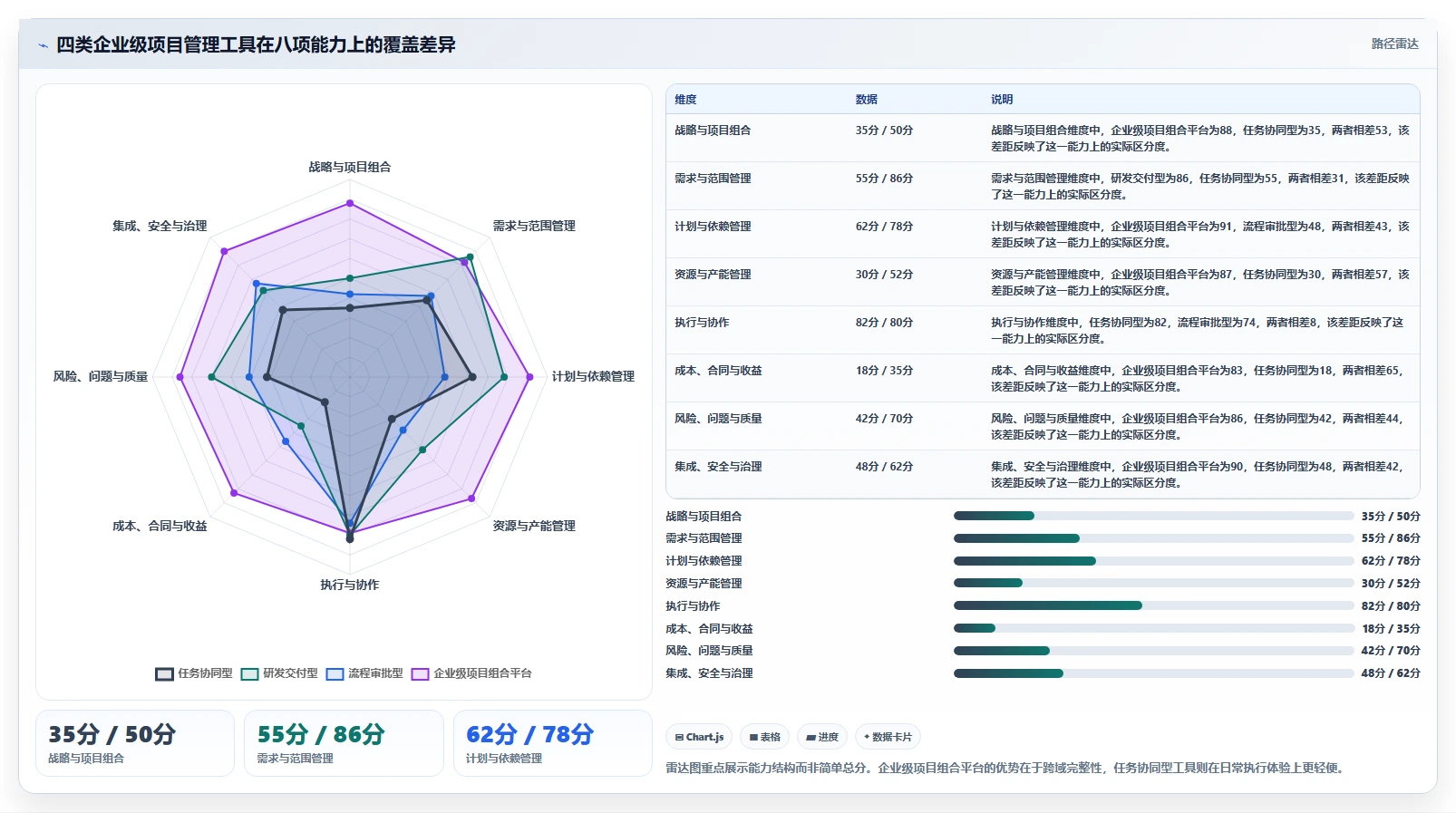Screen dimensions: 1456x813
Task: Click the purple data point on 集成、安全与治理 axis
Action: coord(224,251)
